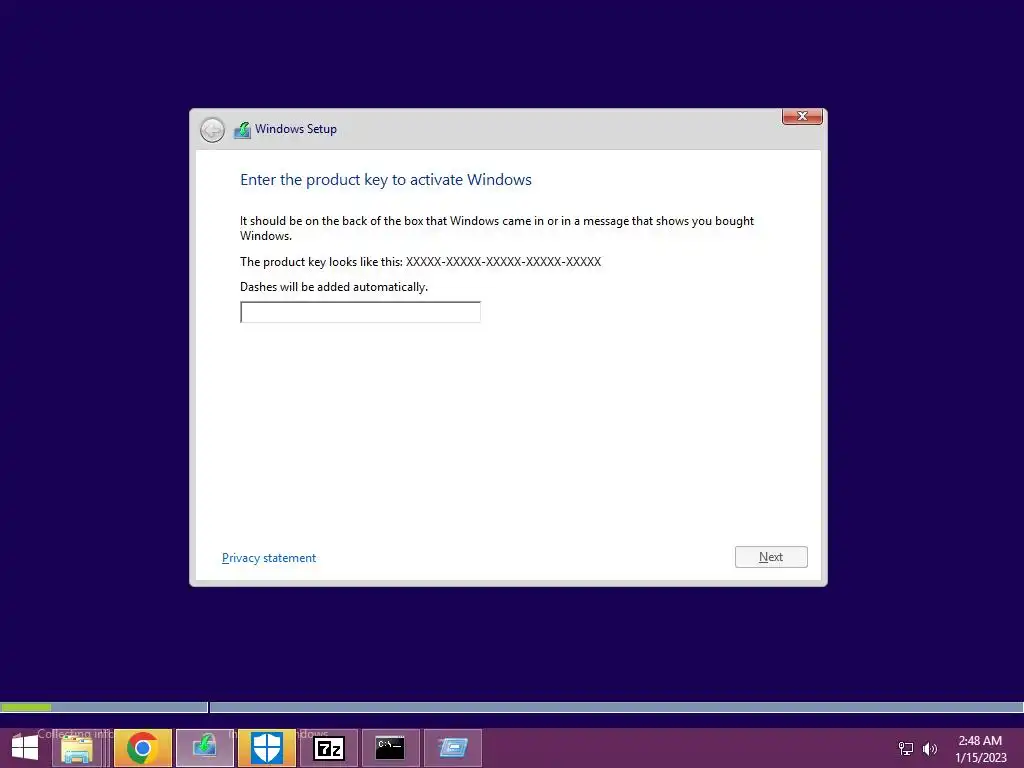Open Command Prompt from the taskbar

[391, 748]
